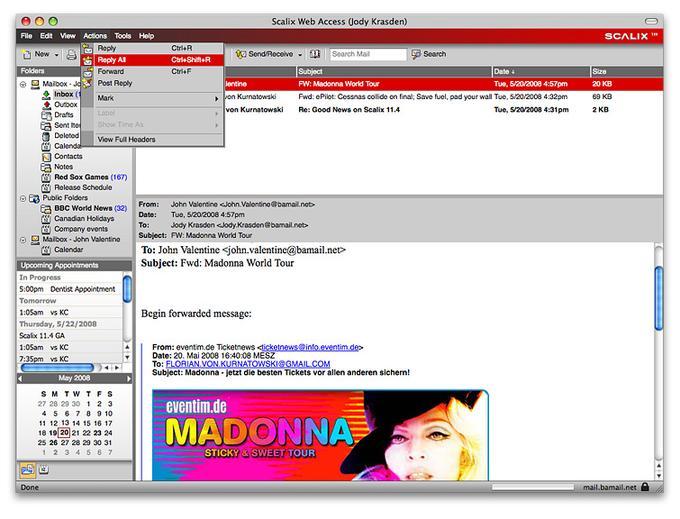680x519 pixels.
Task: Select message 'FW: Madonna World Tour'
Action: (x=399, y=84)
